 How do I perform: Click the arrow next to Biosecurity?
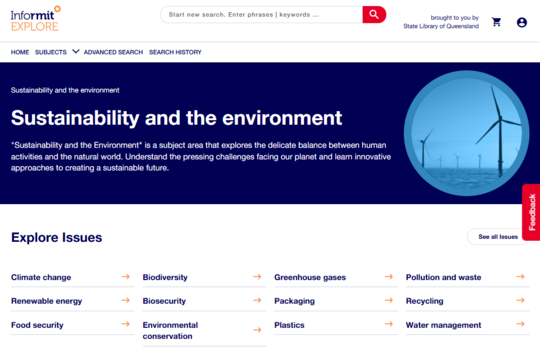click(257, 300)
